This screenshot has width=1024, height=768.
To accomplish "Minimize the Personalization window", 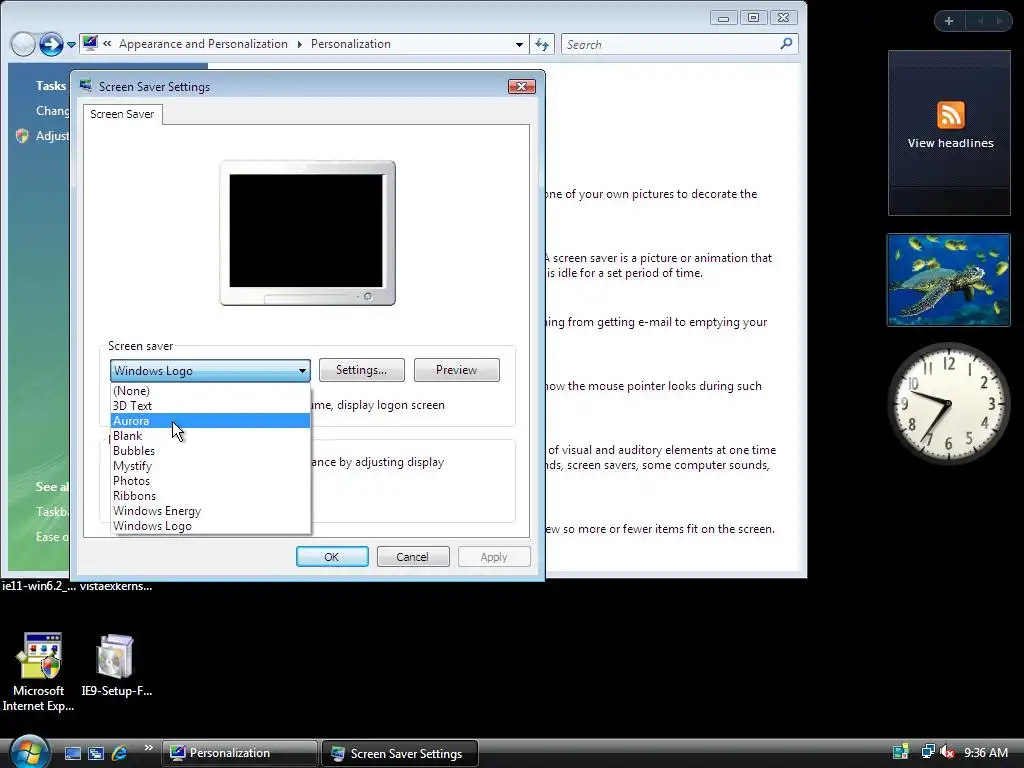I will coord(724,18).
